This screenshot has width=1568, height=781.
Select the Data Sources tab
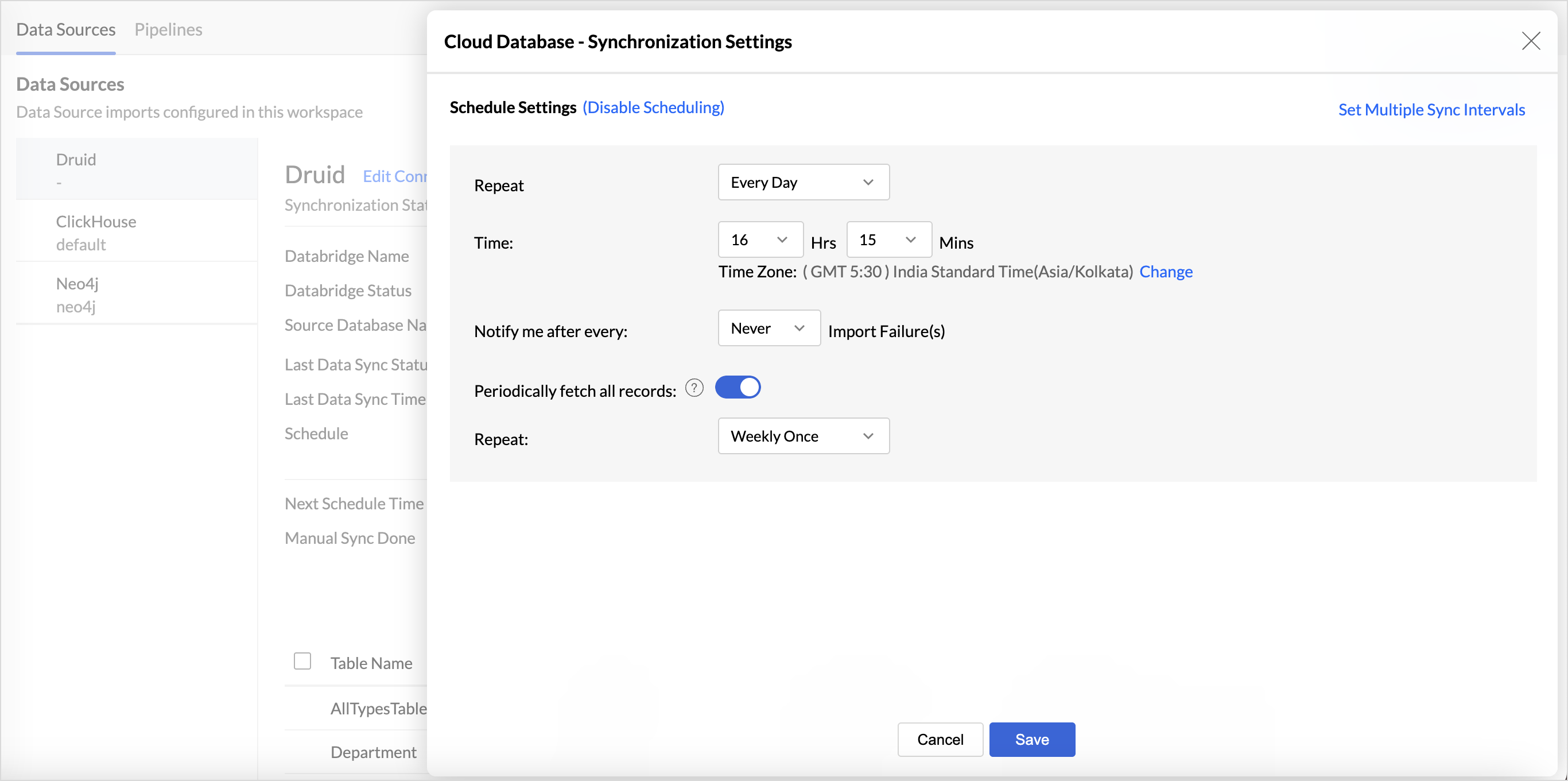66,29
